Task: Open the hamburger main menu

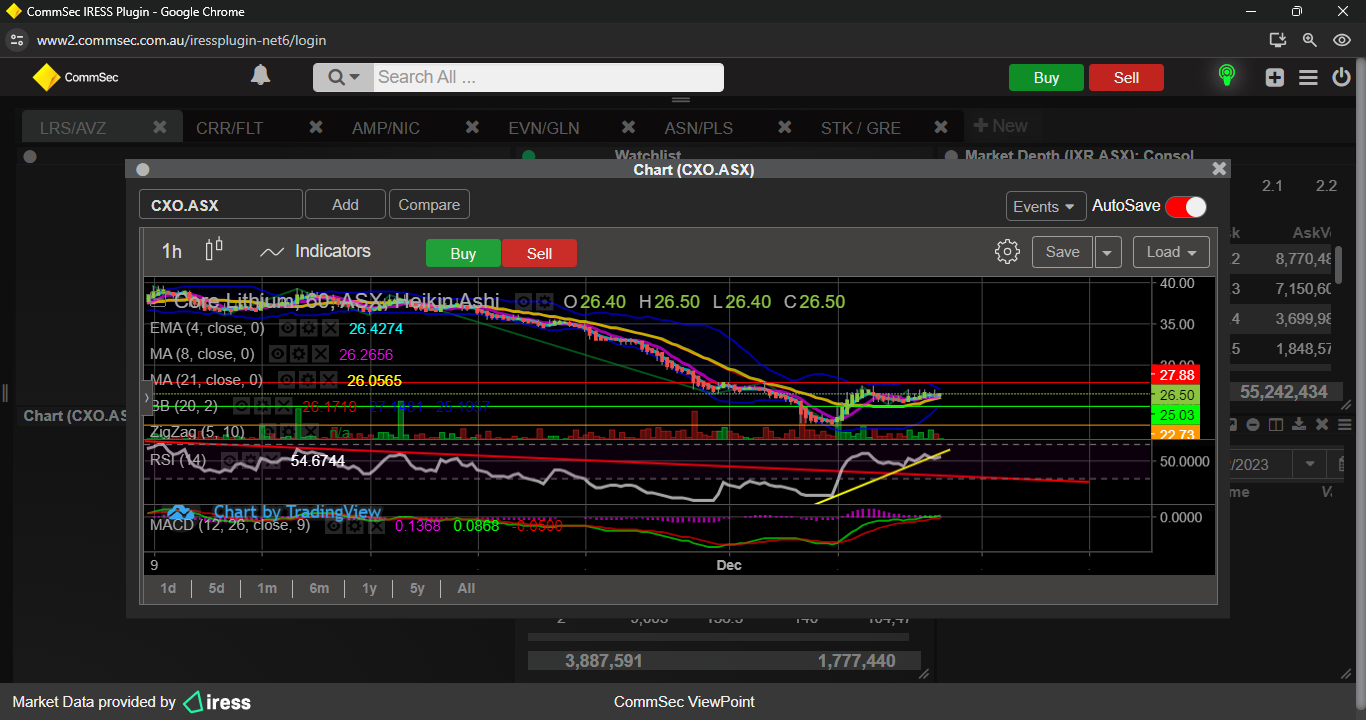Action: (1308, 78)
